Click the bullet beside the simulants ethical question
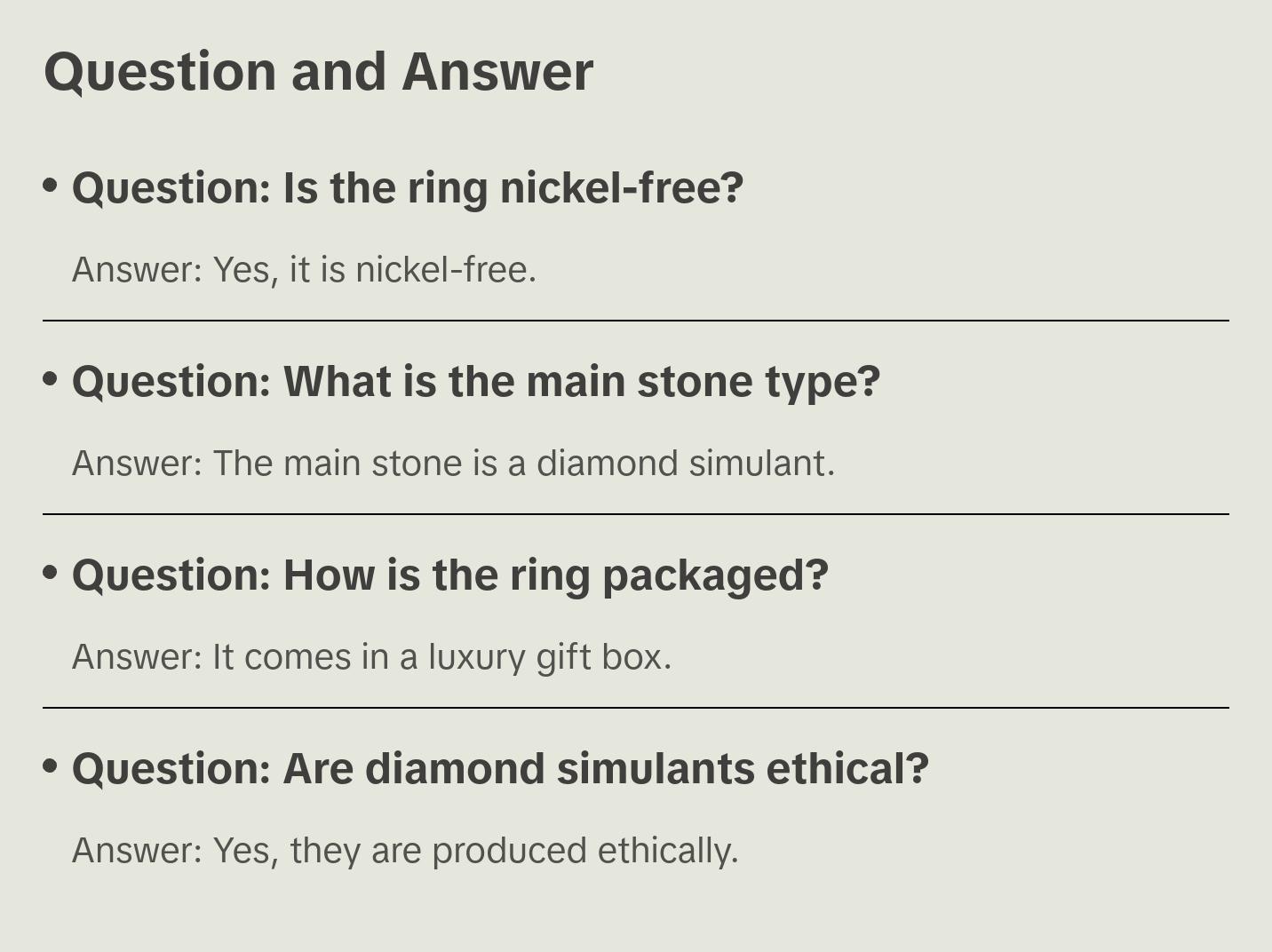Screen dimensions: 1272x952 coord(51,766)
